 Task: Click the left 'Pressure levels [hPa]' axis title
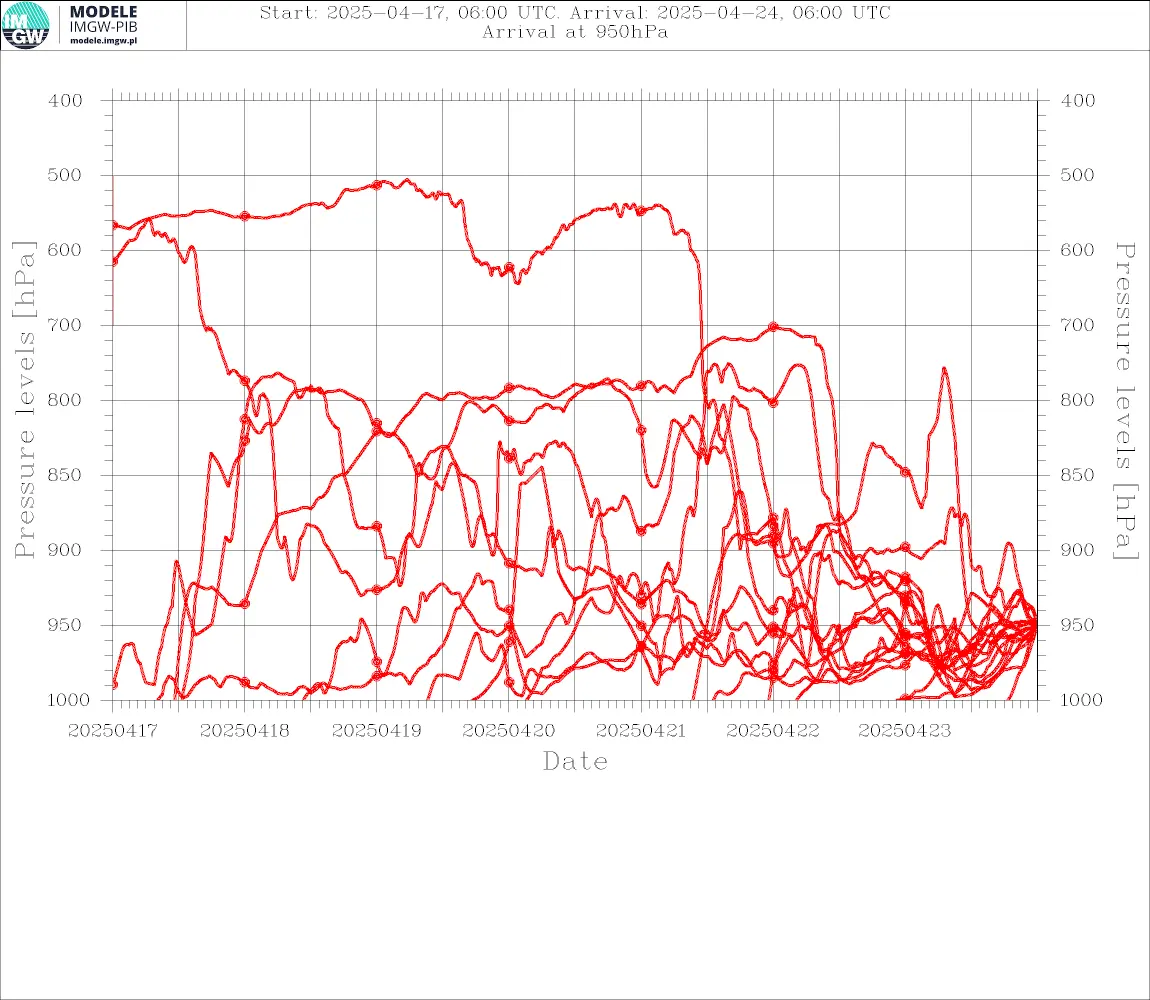[25, 400]
